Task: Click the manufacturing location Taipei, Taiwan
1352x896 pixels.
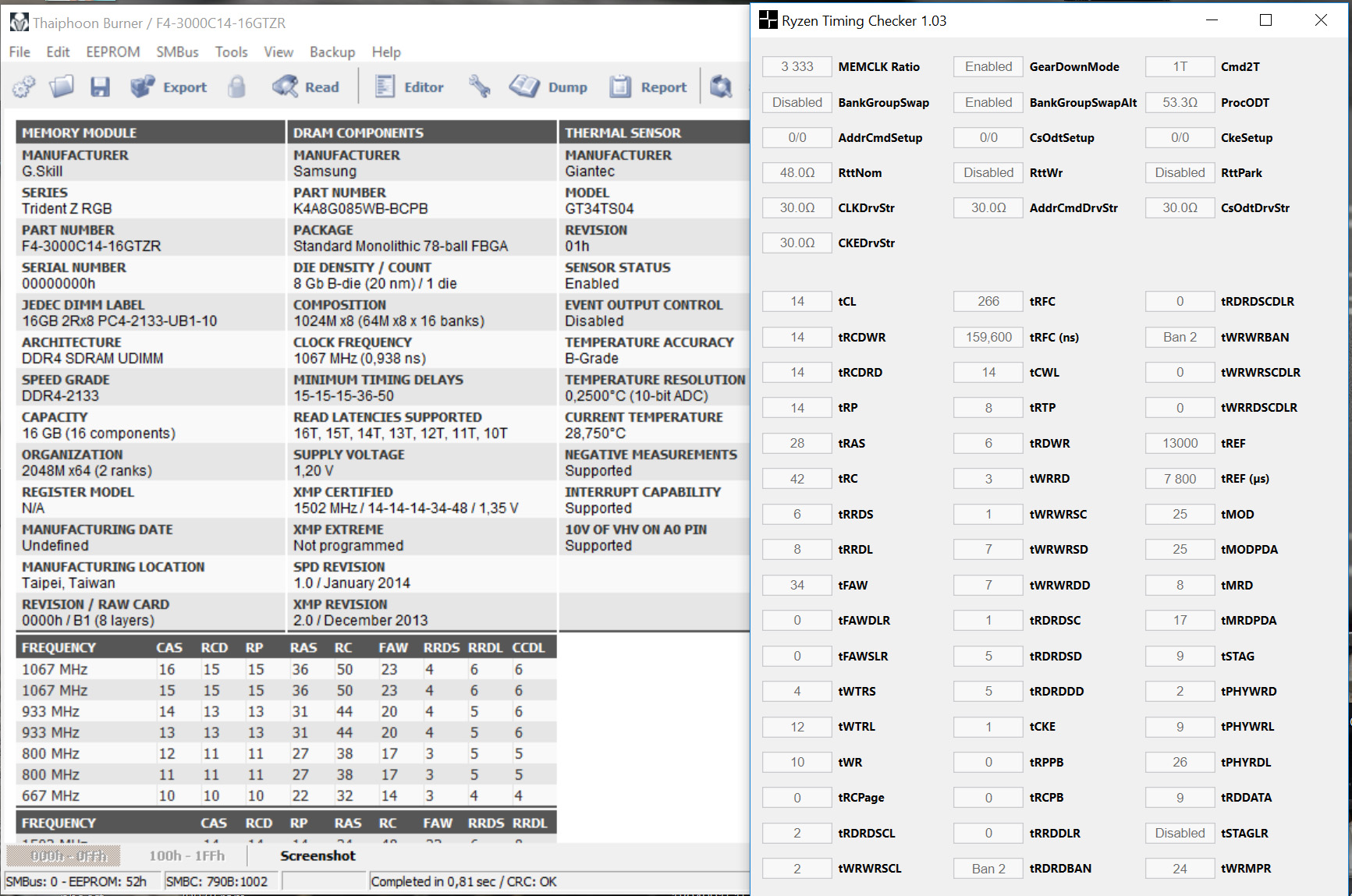Action: click(x=69, y=583)
